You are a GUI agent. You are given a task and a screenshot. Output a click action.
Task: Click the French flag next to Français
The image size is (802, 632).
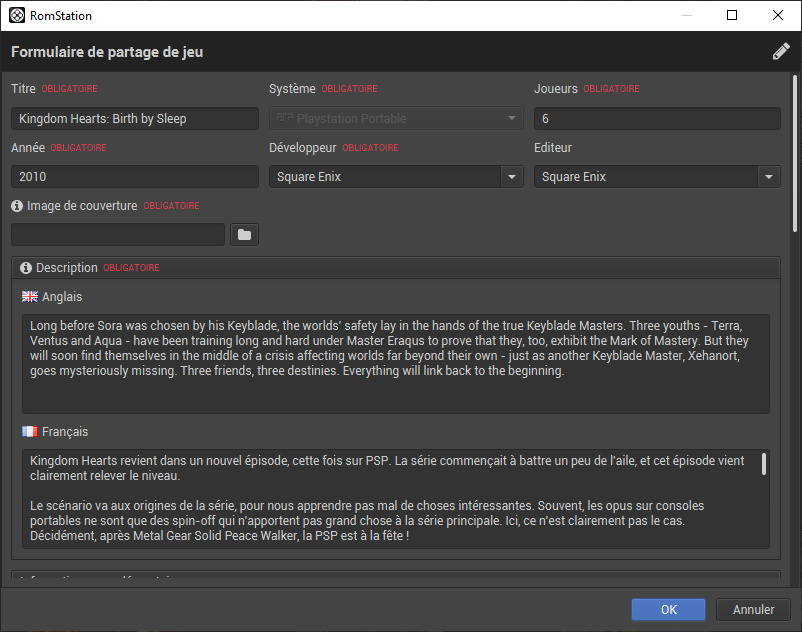pyautogui.click(x=30, y=432)
